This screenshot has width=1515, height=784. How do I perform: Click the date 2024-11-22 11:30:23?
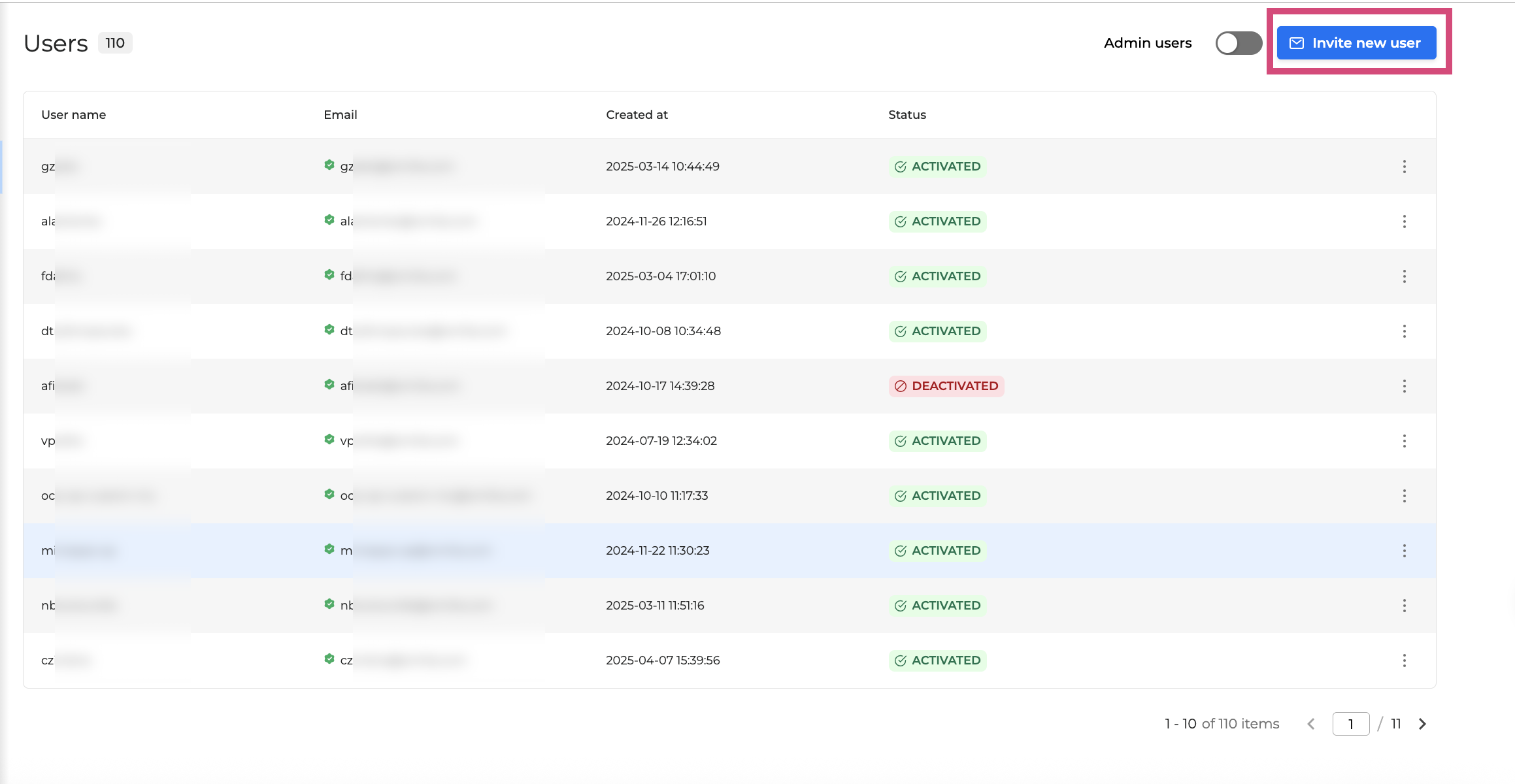coord(658,551)
